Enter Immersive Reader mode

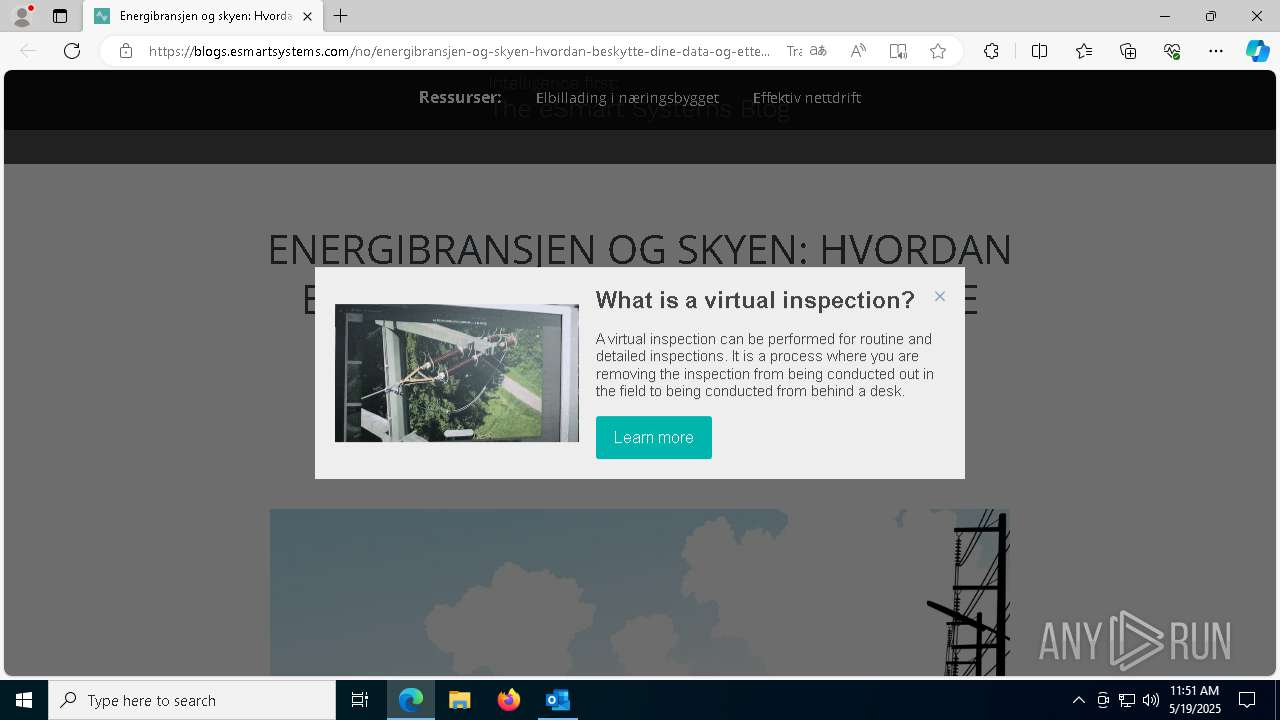898,51
